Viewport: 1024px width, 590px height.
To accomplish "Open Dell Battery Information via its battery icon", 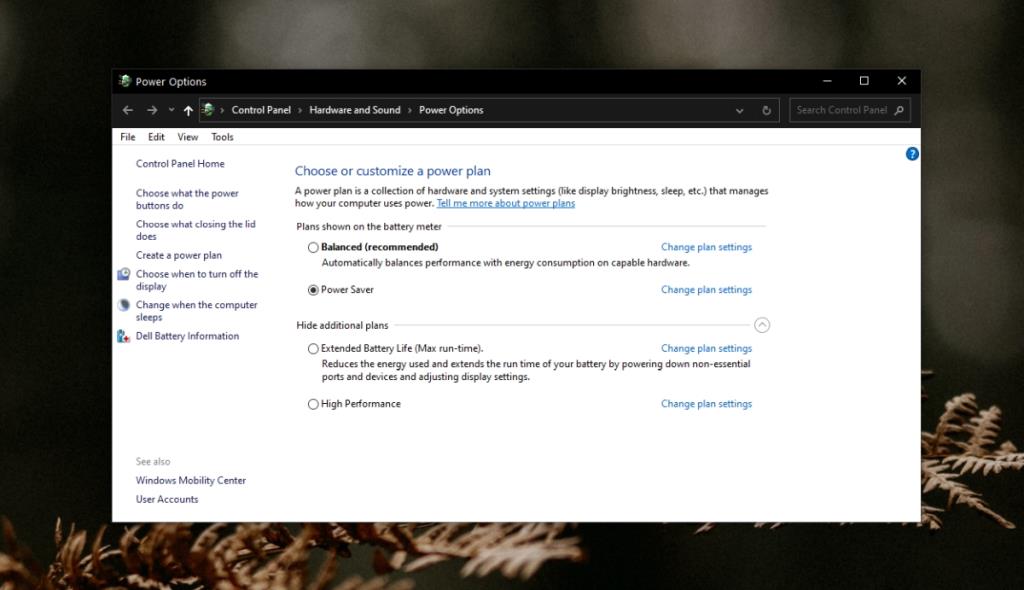I will (124, 336).
